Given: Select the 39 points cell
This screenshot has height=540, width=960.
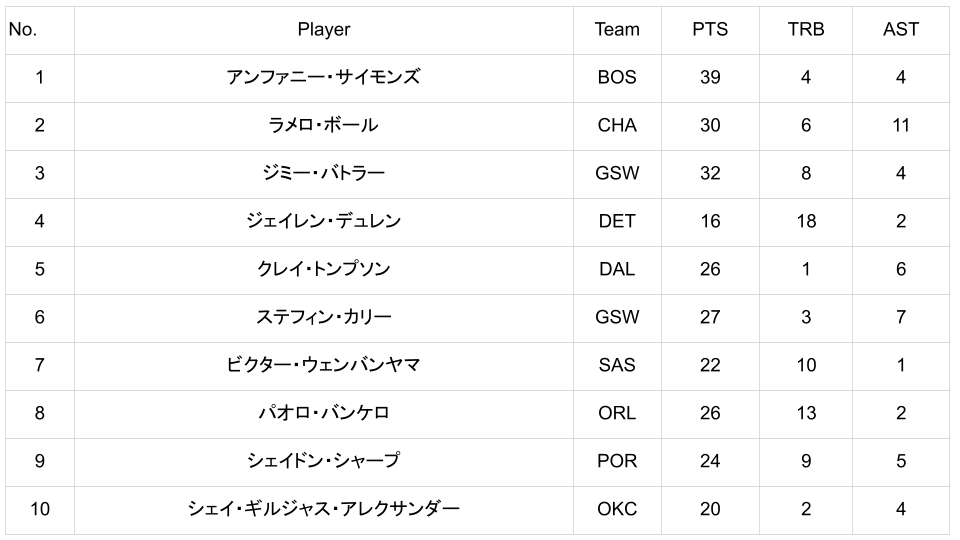Looking at the screenshot, I should [x=710, y=77].
